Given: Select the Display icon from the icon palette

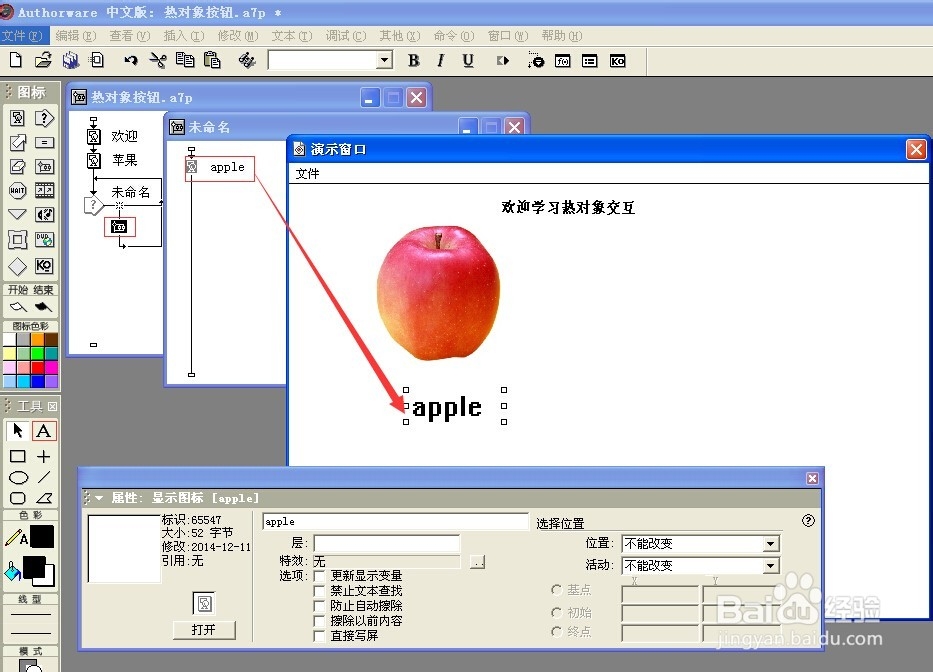Looking at the screenshot, I should [x=17, y=118].
